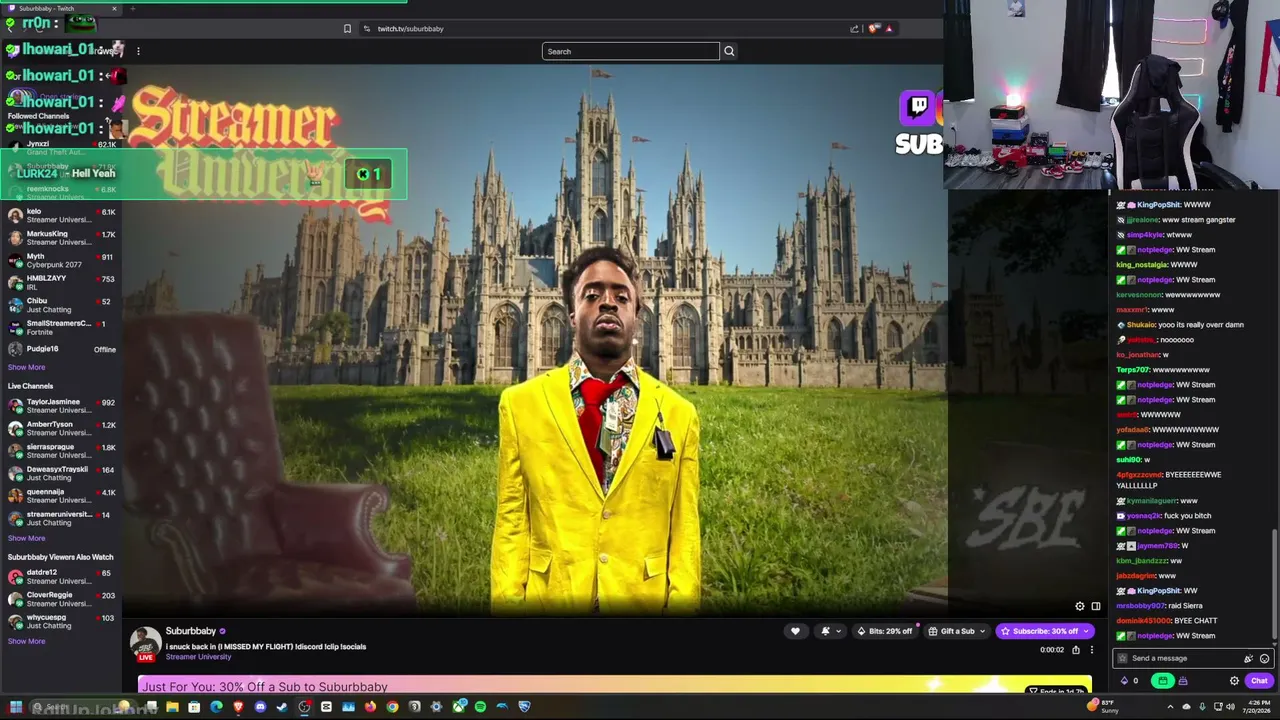Launch Firefox from taskbar

370,707
